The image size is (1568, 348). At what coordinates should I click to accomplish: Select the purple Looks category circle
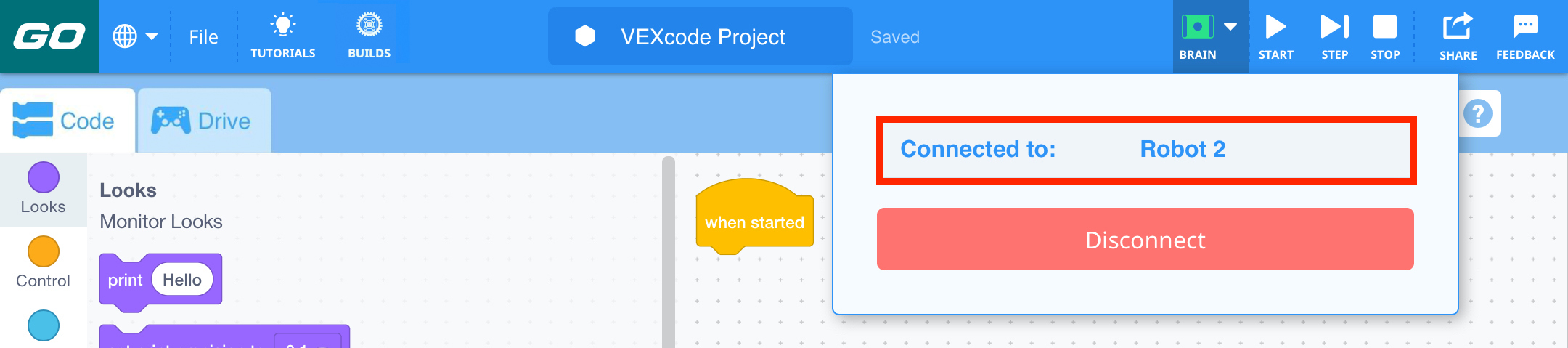tap(44, 177)
